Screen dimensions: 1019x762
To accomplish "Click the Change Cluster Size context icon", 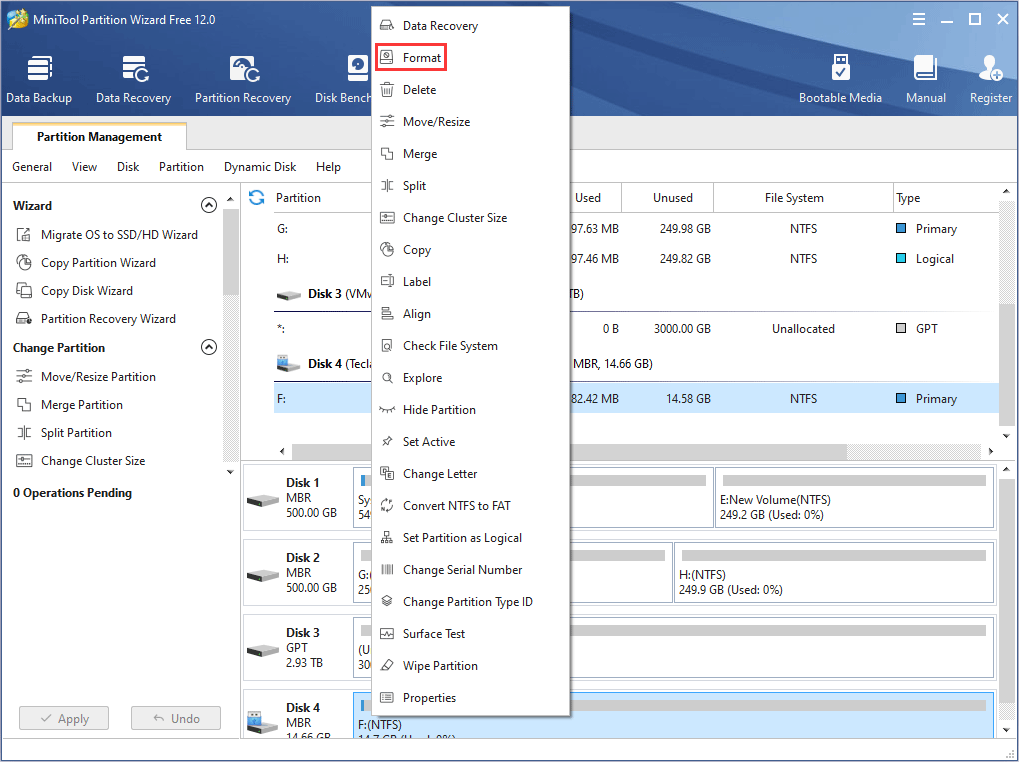I will (387, 218).
